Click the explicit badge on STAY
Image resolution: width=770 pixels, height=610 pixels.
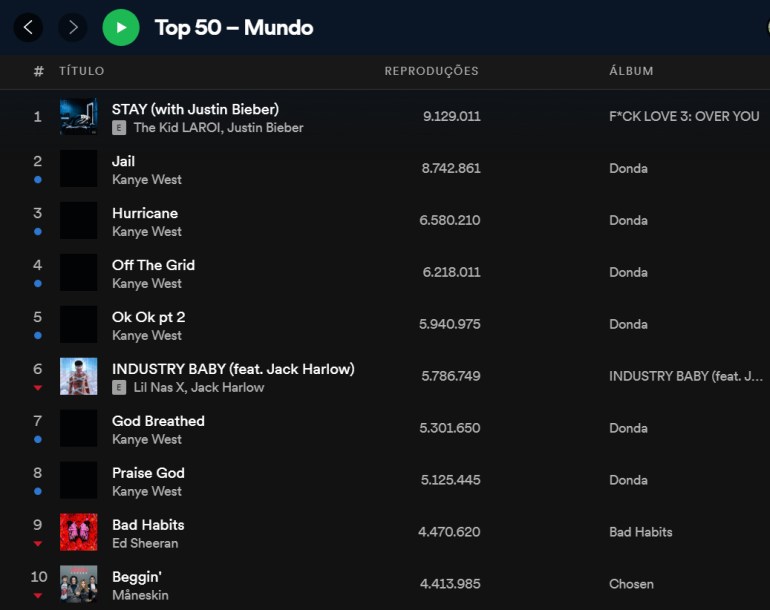tap(119, 128)
